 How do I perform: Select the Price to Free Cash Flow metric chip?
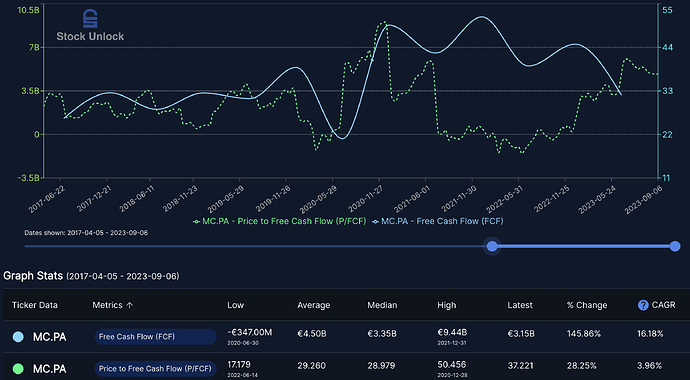(x=155, y=369)
